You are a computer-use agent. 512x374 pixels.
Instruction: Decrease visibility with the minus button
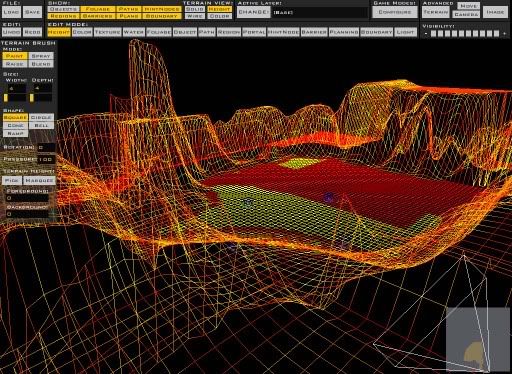coord(426,33)
